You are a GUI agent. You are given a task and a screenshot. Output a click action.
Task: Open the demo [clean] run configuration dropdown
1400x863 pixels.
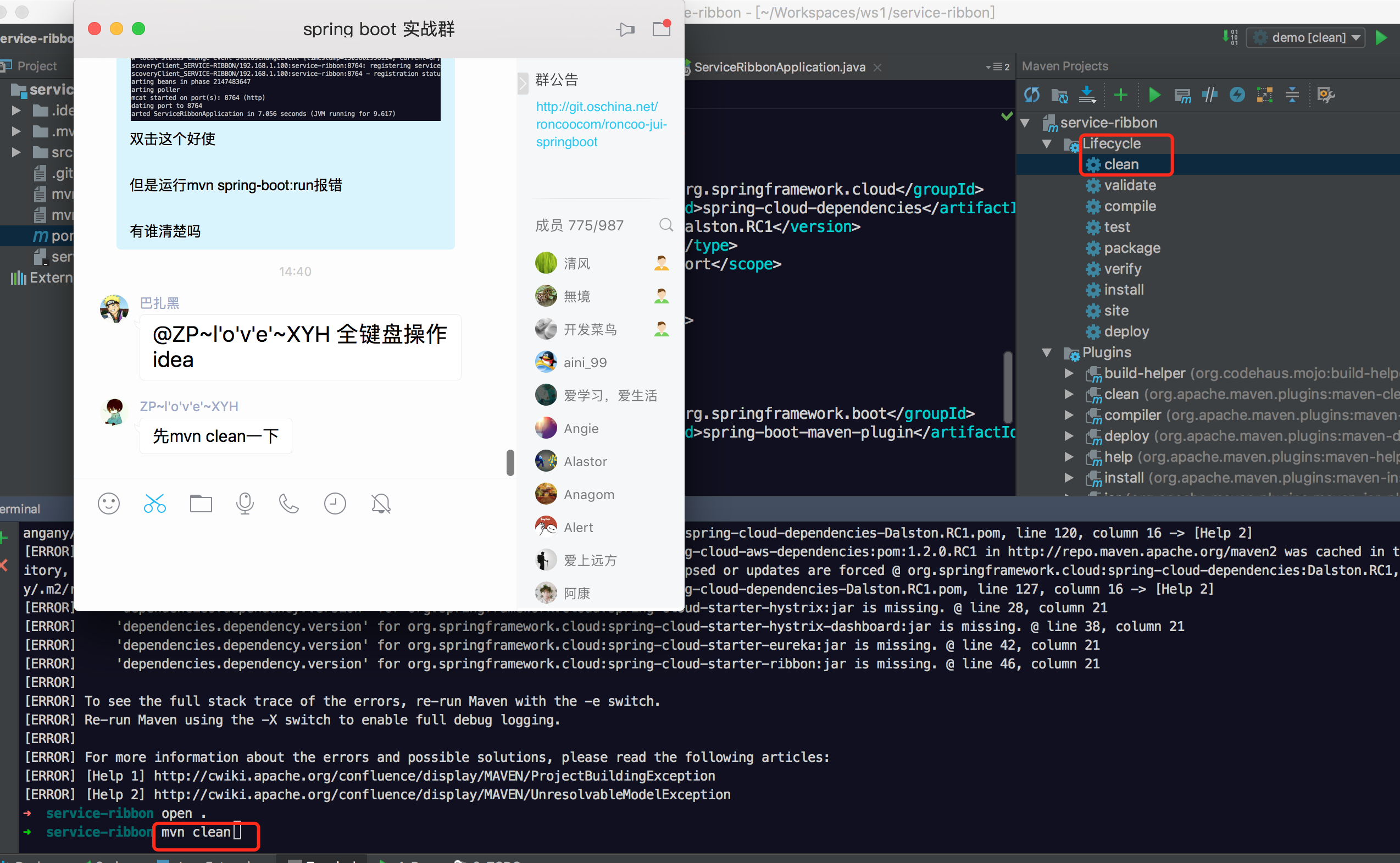coord(1306,38)
